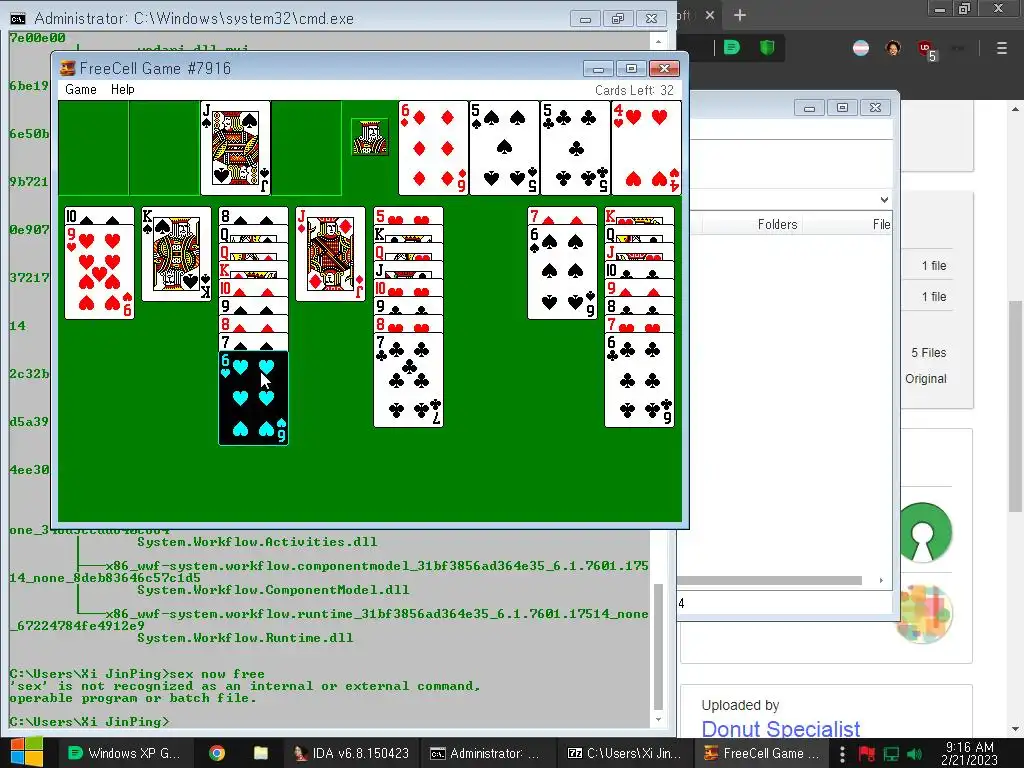Open the Help menu in FreeCell
The height and width of the screenshot is (768, 1024).
pos(122,89)
